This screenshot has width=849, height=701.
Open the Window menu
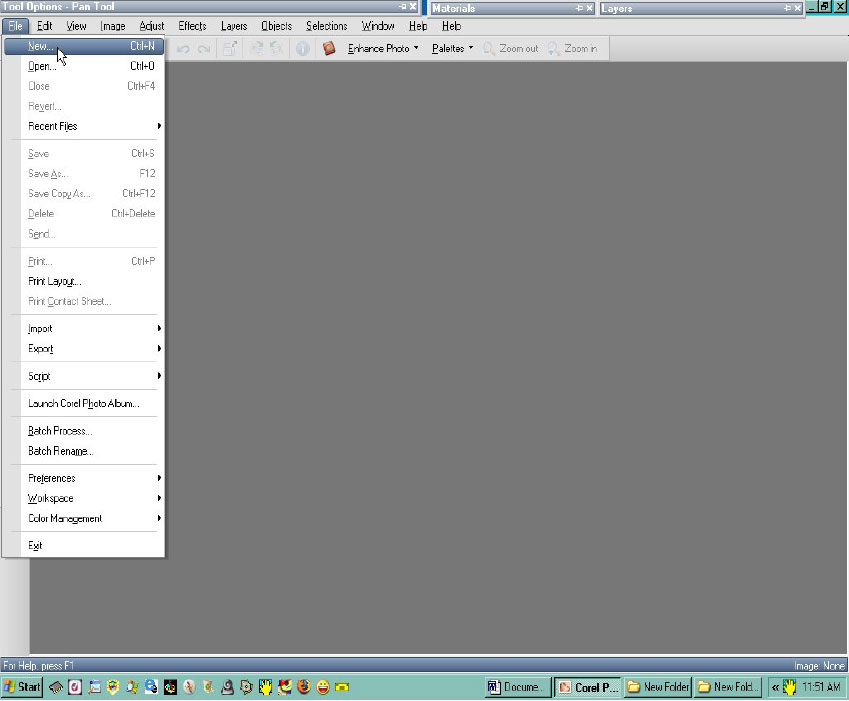[x=378, y=26]
